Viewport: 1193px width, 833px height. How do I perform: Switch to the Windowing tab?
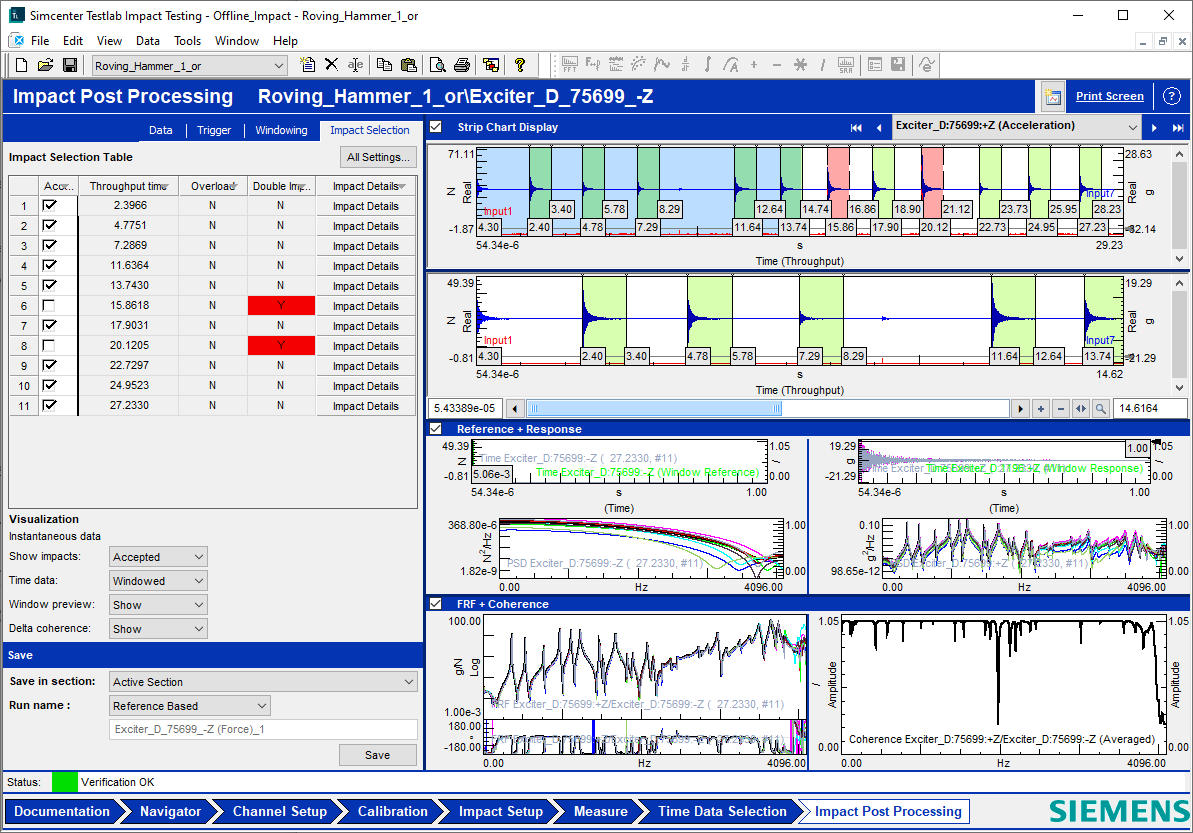[x=281, y=130]
